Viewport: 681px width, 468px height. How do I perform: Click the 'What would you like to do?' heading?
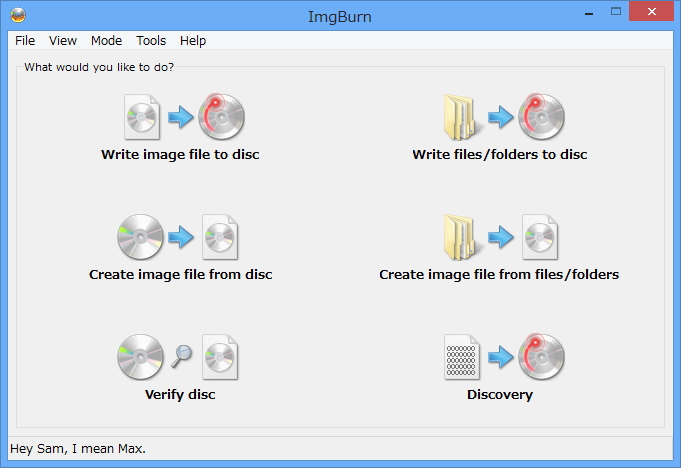click(99, 67)
